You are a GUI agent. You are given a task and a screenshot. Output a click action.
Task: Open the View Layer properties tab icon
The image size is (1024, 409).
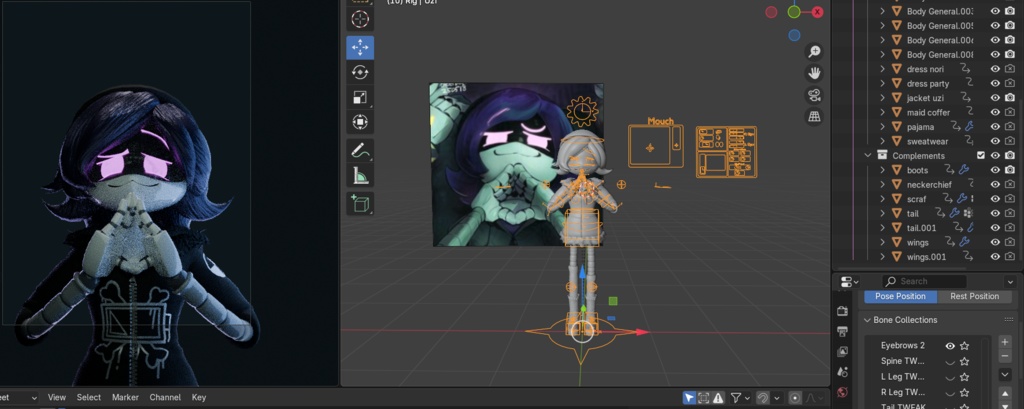[842, 352]
